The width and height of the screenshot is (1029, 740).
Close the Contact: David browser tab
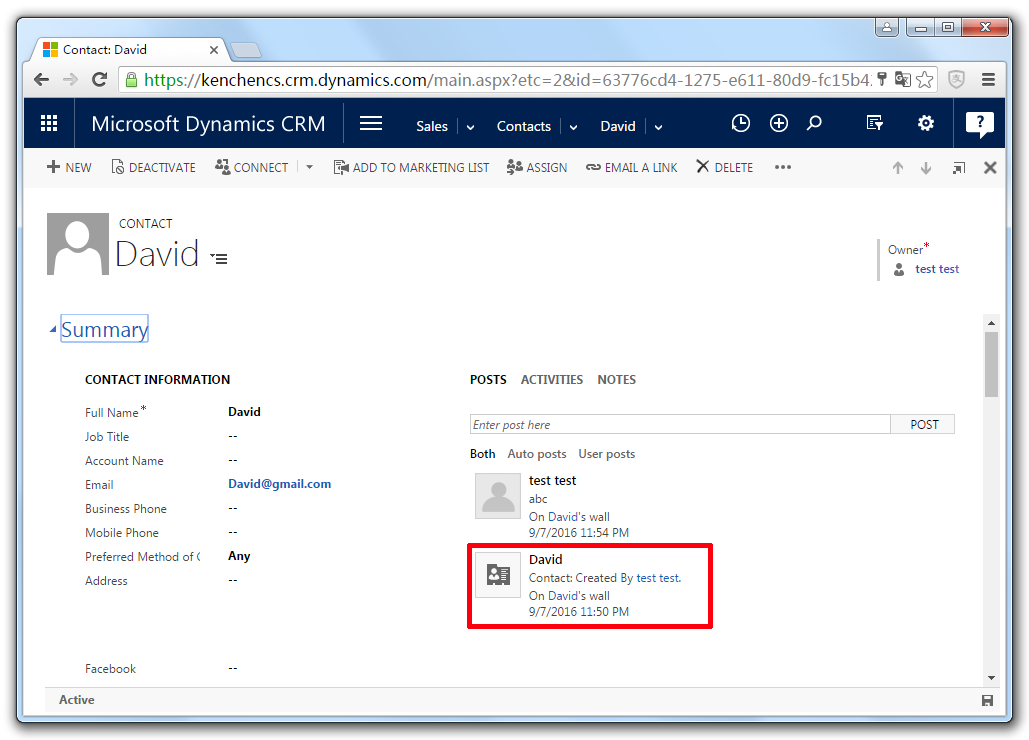tap(214, 50)
